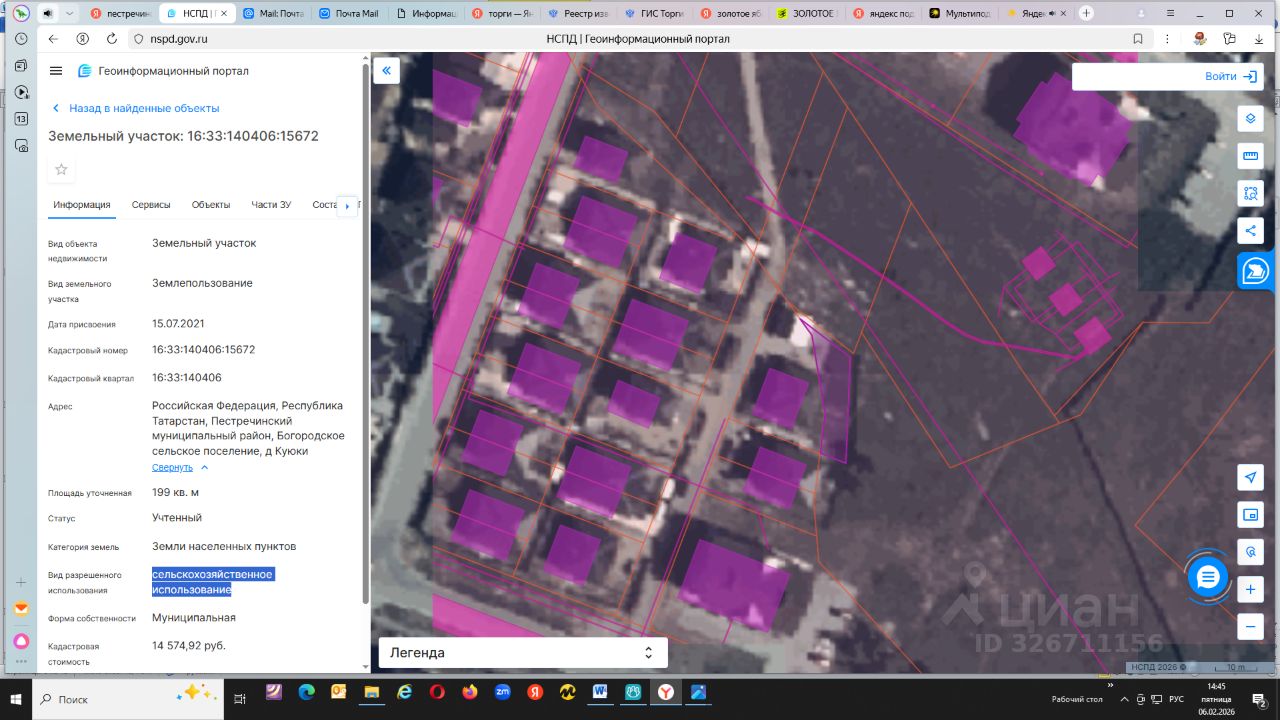Image resolution: width=1280 pixels, height=720 pixels.
Task: Launch Microsoft Word from the taskbar
Action: (x=600, y=691)
